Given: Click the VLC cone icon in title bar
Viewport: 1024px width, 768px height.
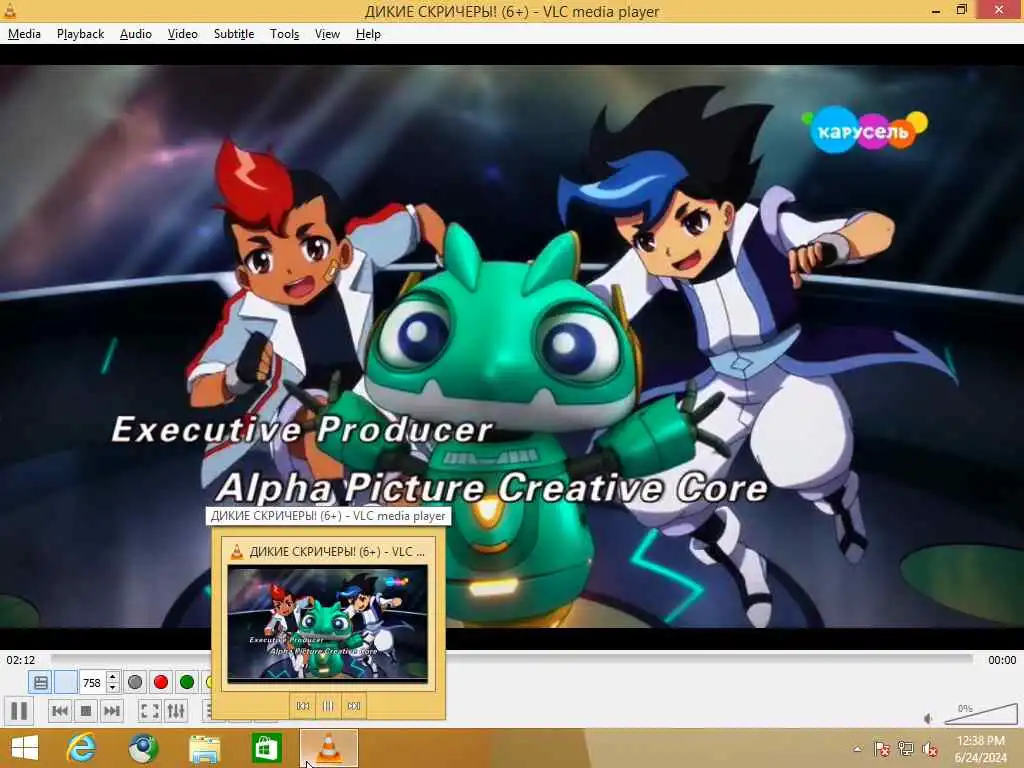Looking at the screenshot, I should [x=10, y=10].
